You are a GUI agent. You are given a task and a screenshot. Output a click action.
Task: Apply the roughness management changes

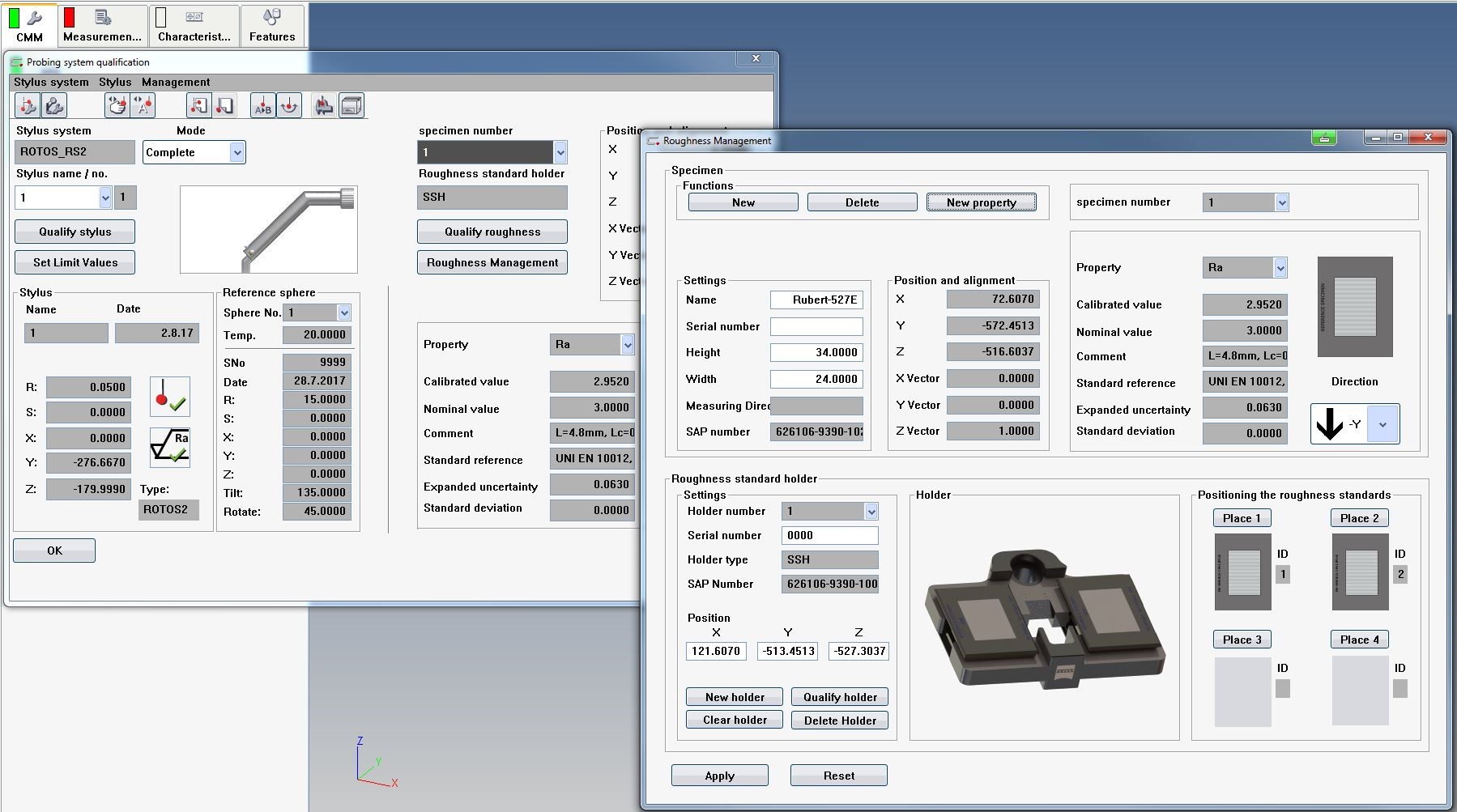coord(718,775)
